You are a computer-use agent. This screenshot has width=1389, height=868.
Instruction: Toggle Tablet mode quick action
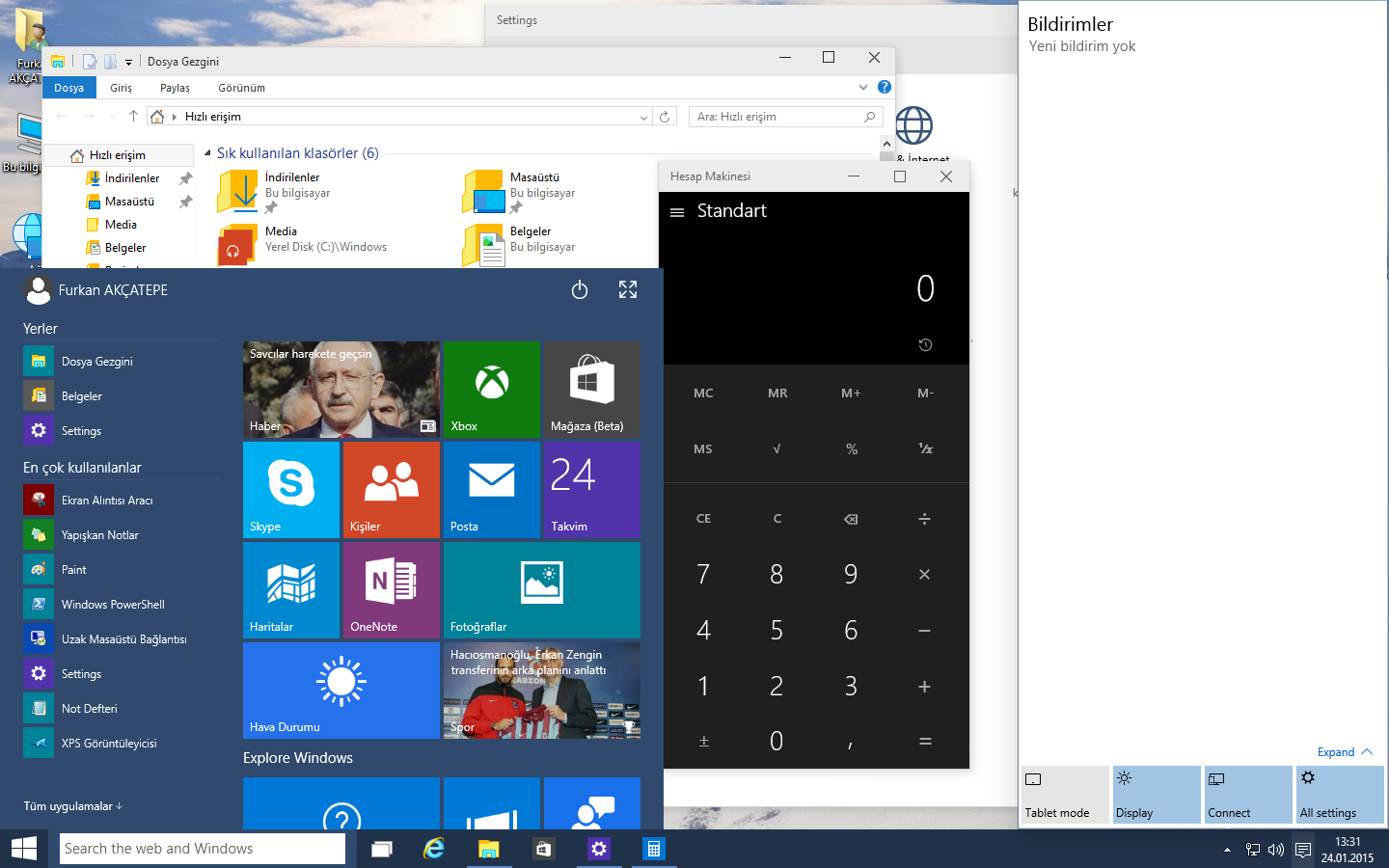(1065, 795)
